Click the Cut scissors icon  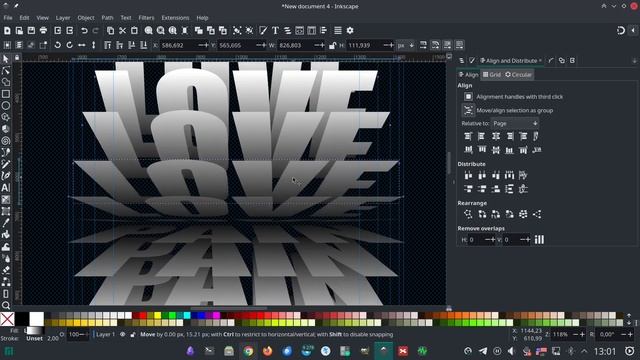tap(122, 31)
